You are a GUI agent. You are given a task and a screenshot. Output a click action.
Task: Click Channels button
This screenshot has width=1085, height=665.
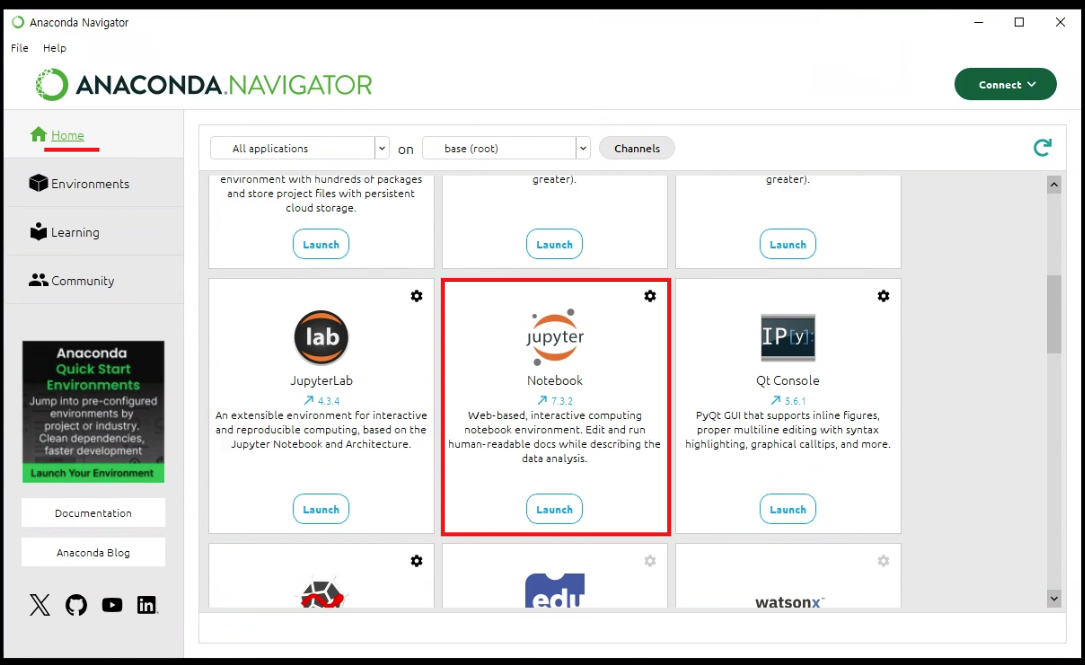pyautogui.click(x=637, y=148)
